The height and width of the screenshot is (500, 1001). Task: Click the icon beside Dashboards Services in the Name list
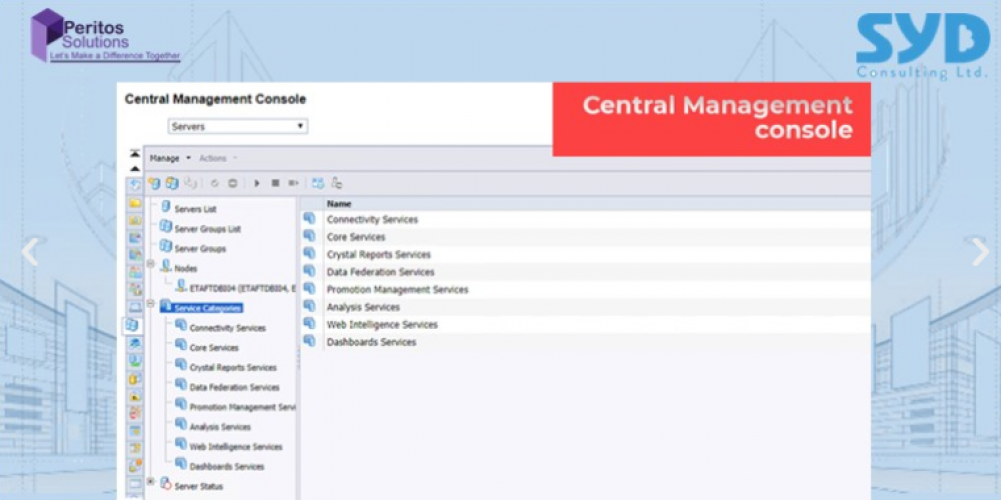point(310,342)
